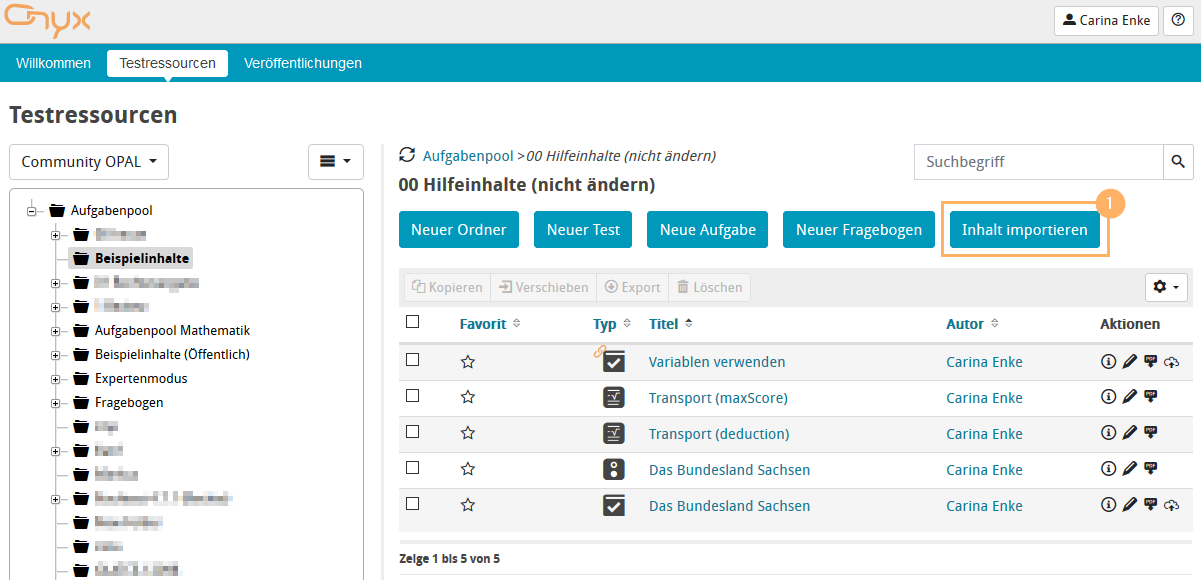Check the box for Variablen verwenden row
The height and width of the screenshot is (580, 1201).
[x=412, y=360]
